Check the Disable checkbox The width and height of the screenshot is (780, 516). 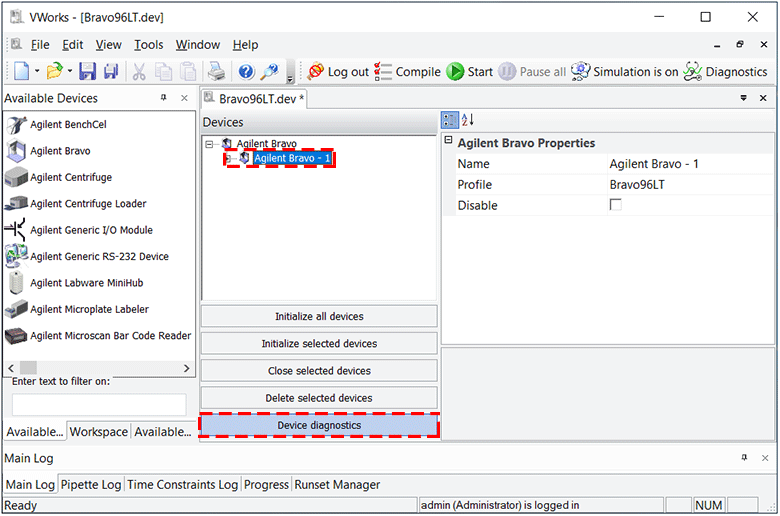615,205
